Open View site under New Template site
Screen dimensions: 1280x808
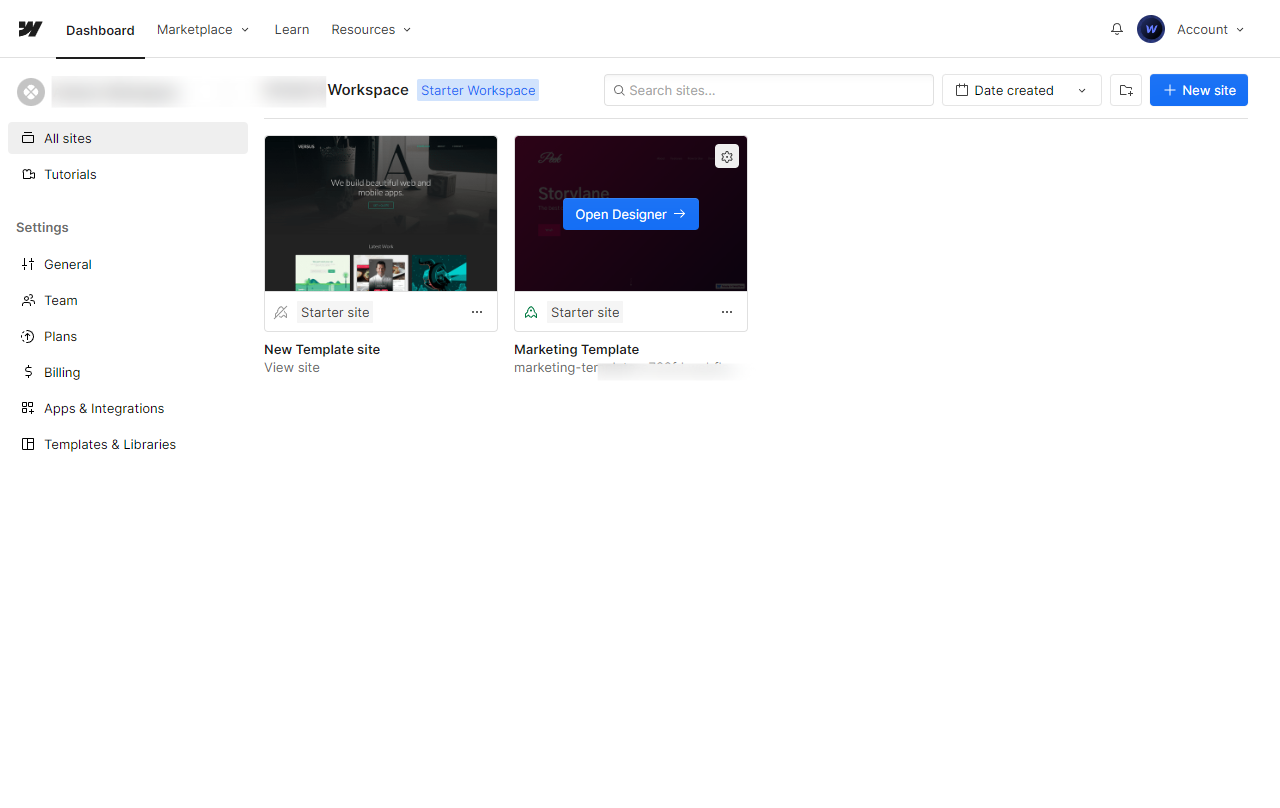[x=291, y=367]
